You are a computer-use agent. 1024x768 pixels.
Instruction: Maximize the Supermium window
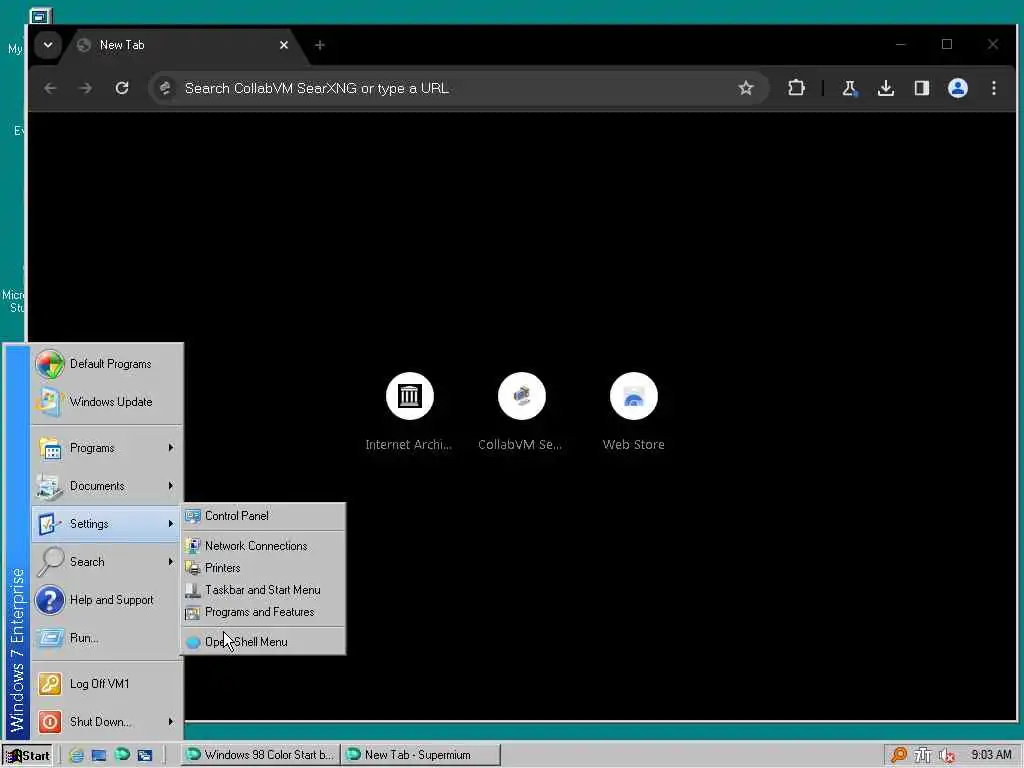(947, 44)
